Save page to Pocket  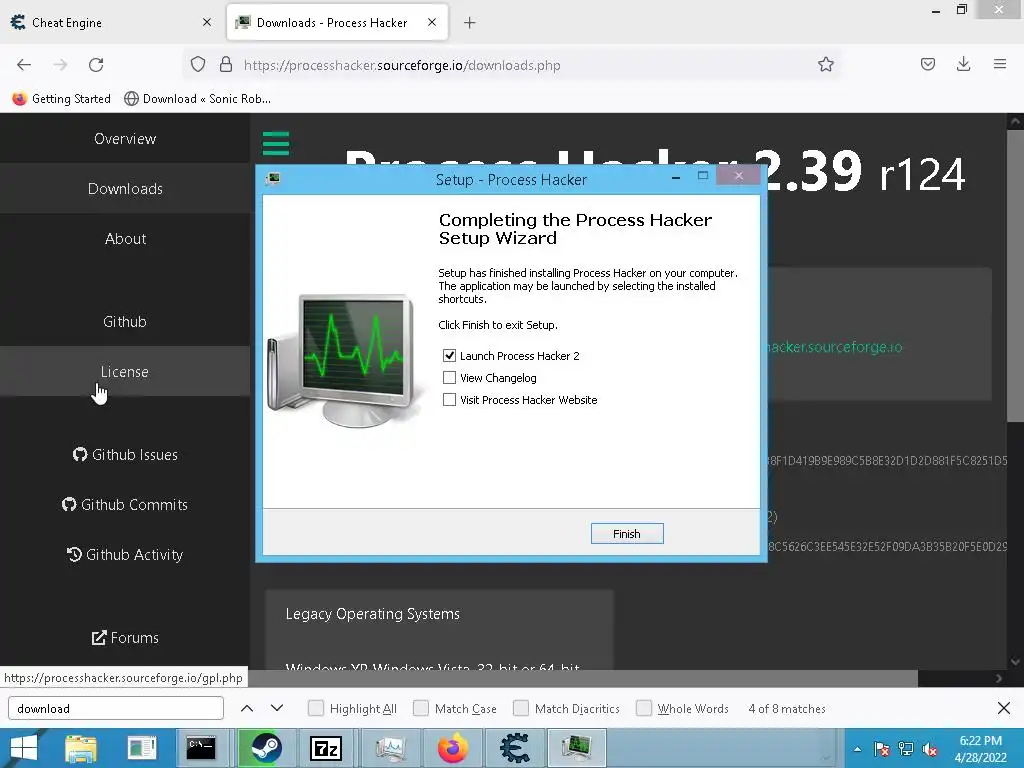point(927,64)
